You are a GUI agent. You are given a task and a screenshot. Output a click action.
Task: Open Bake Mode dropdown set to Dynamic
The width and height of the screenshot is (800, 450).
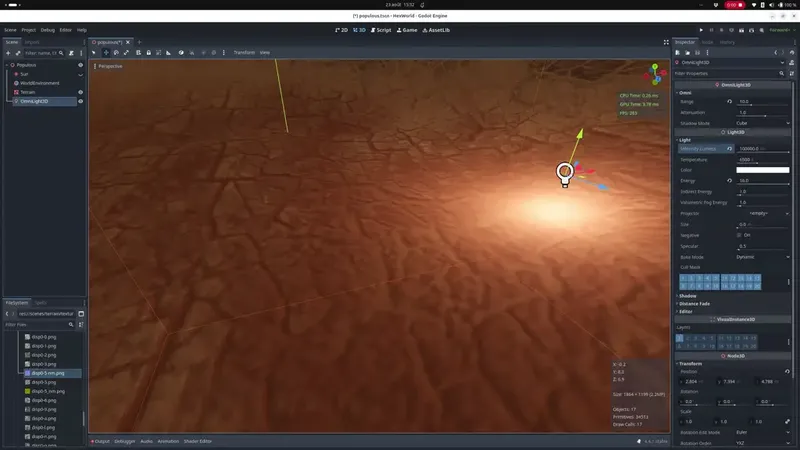point(763,257)
